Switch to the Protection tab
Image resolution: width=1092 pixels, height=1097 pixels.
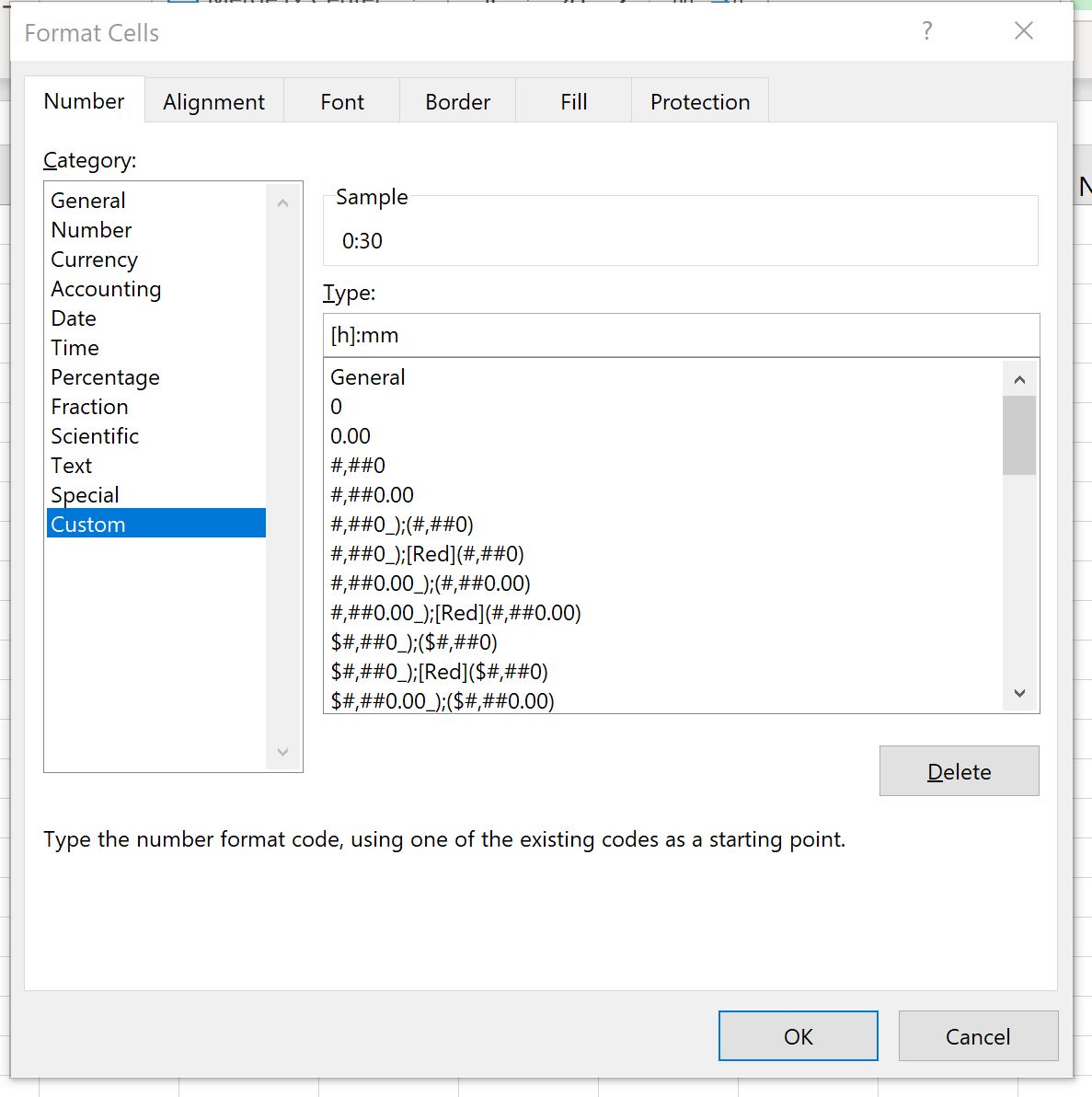699,101
